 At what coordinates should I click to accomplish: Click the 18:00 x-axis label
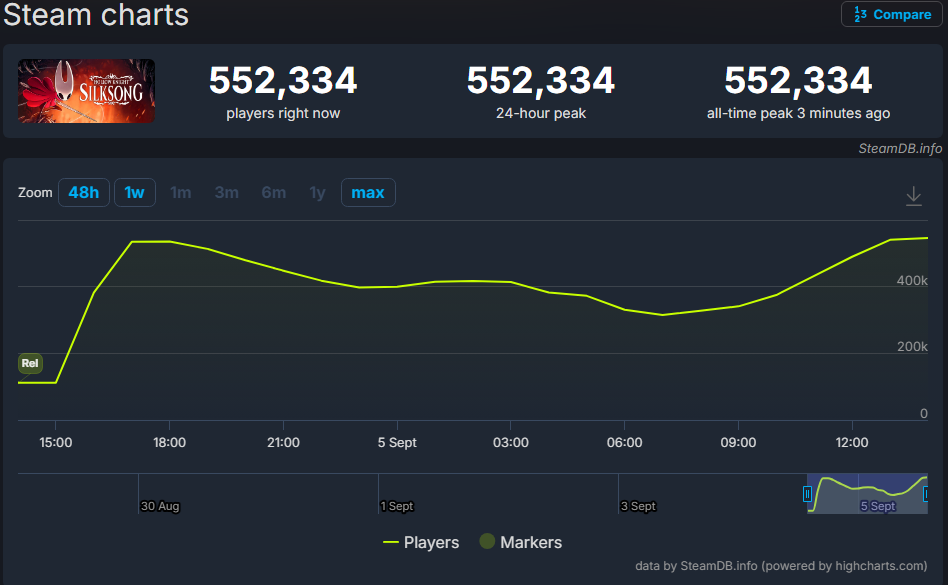(169, 442)
